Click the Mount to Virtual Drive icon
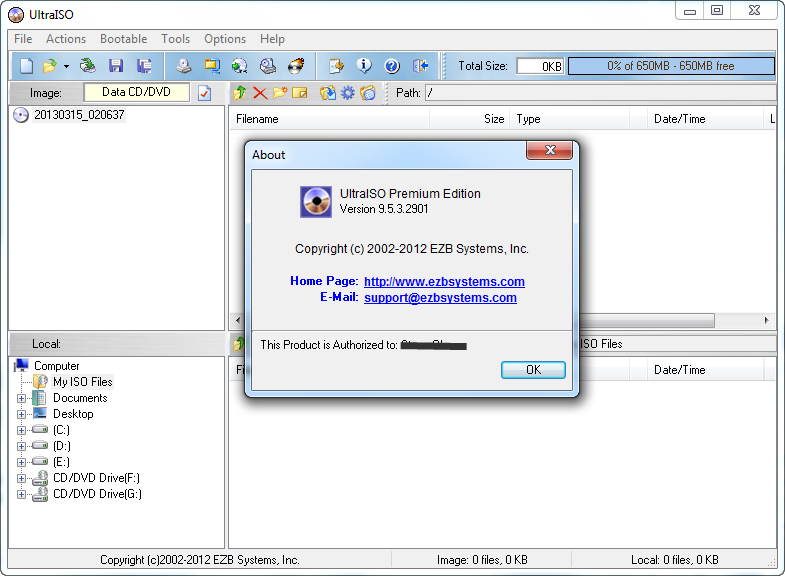This screenshot has height=576, width=785. (268, 66)
